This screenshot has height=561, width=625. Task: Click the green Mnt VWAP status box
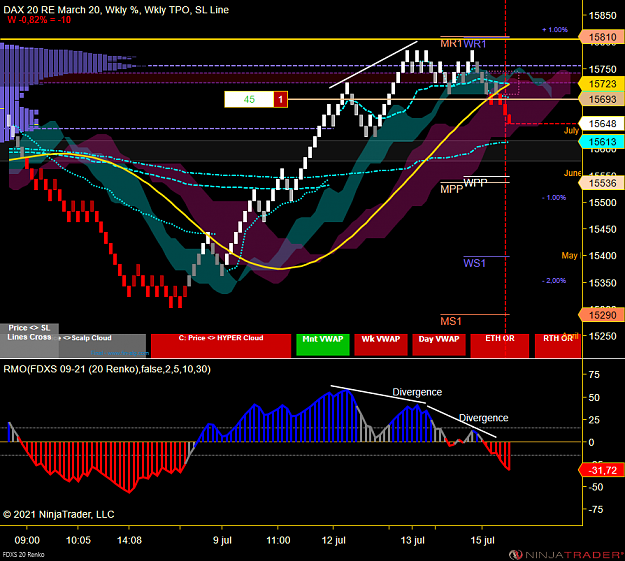323,344
